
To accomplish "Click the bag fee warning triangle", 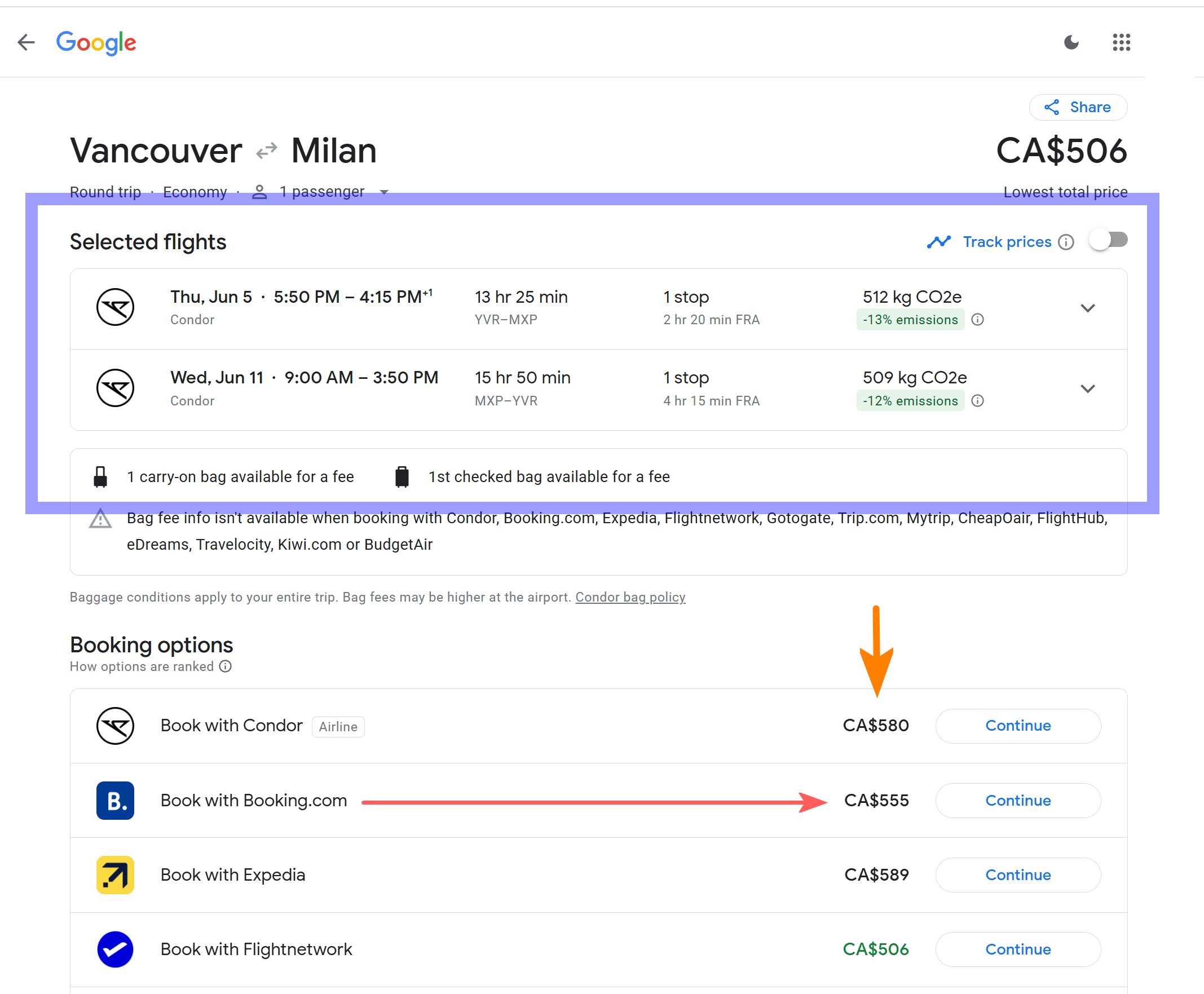I will click(x=100, y=519).
